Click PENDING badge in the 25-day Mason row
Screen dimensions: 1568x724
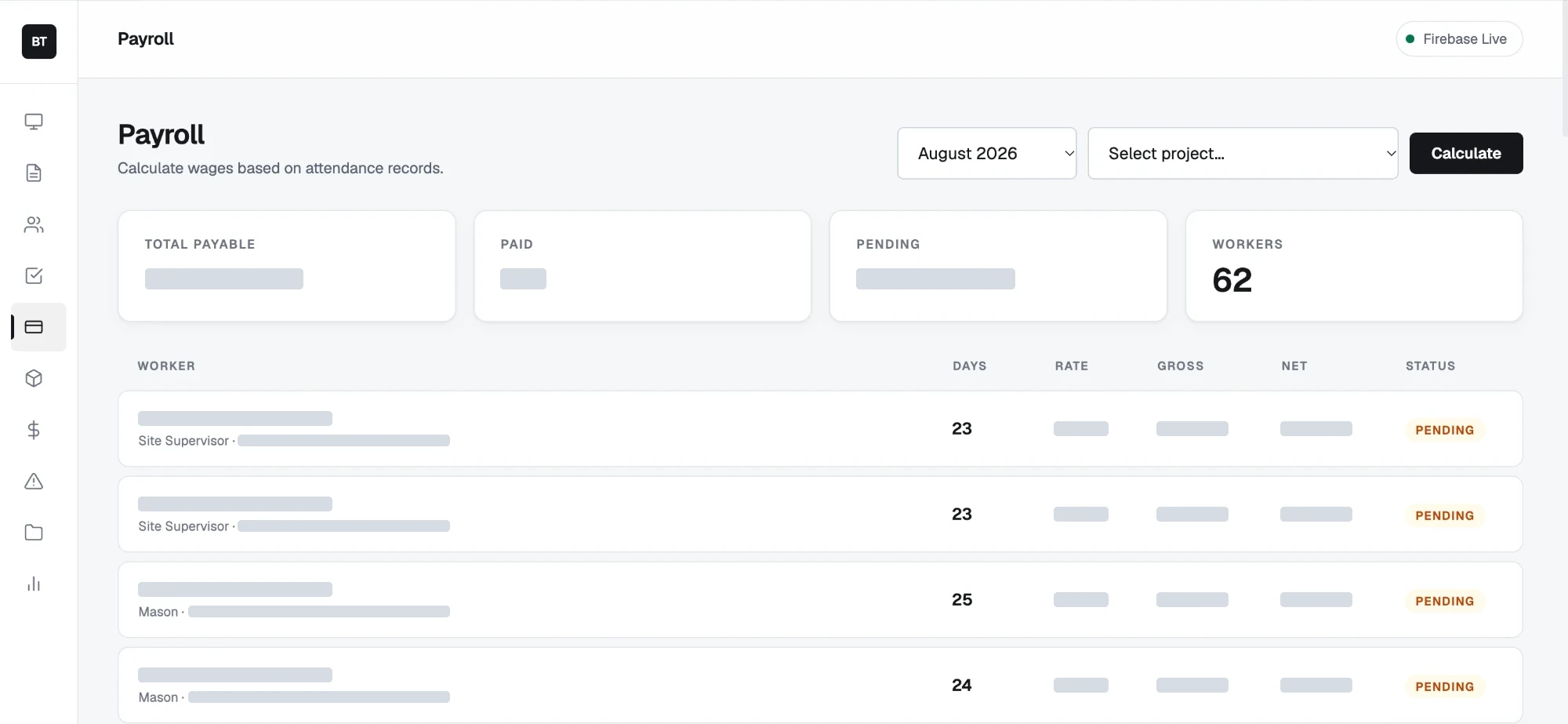click(1444, 601)
